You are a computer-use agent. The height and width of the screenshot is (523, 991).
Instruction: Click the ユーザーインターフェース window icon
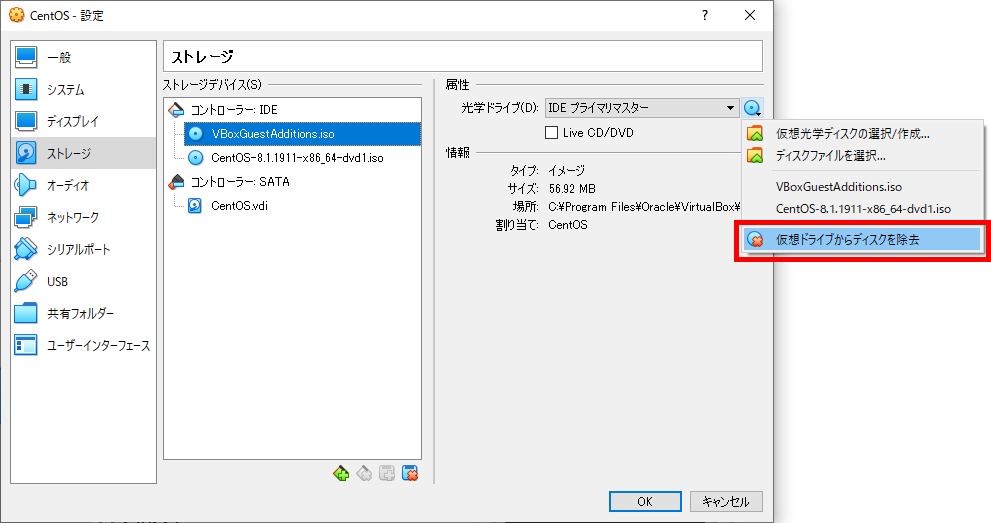click(x=26, y=345)
